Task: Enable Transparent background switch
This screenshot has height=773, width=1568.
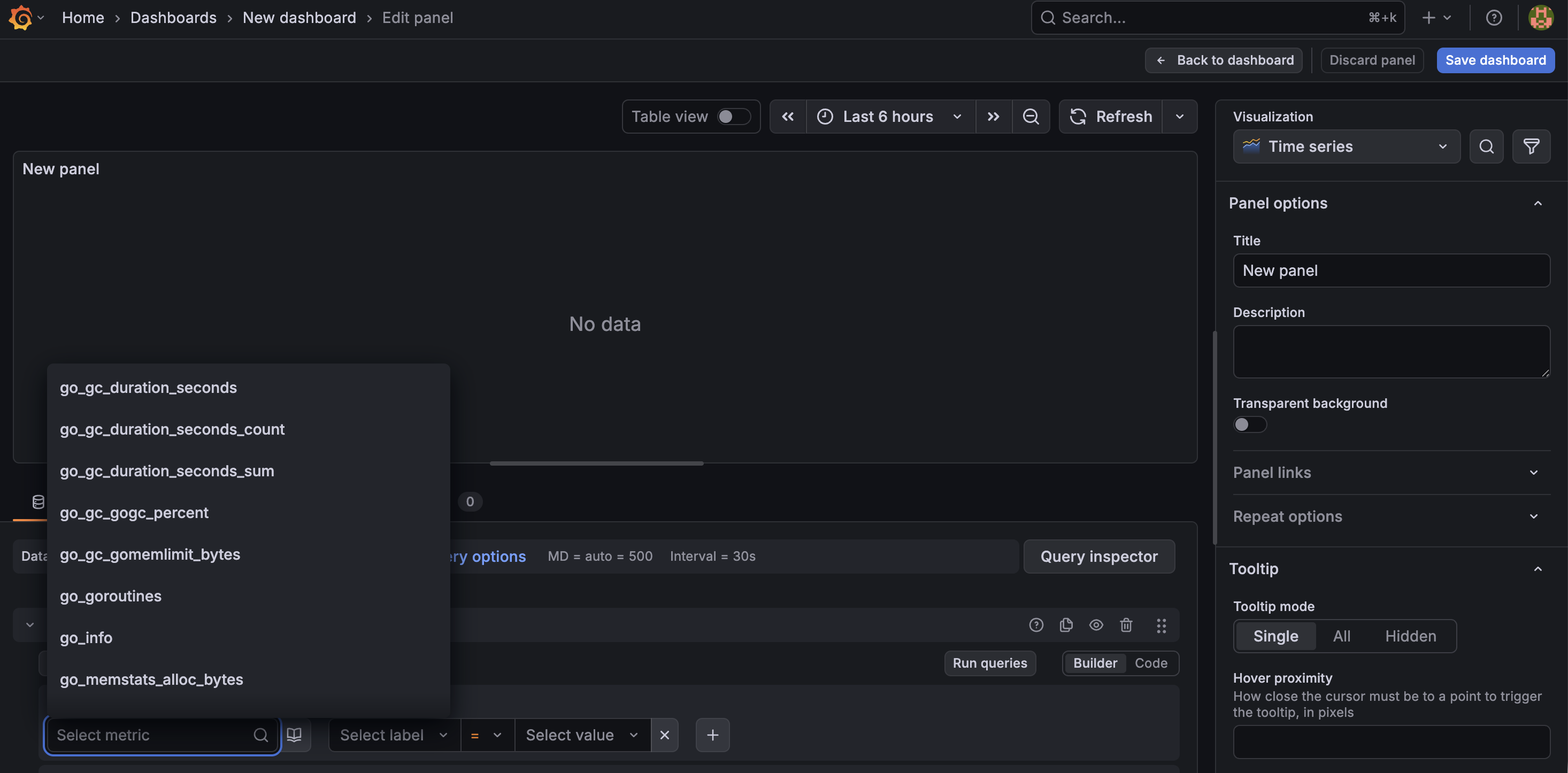Action: [1250, 424]
